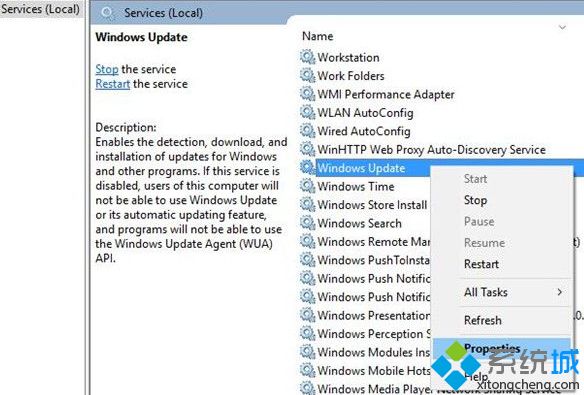This screenshot has width=584, height=395.
Task: Click the Windows Update heading in description pane
Action: (x=141, y=37)
